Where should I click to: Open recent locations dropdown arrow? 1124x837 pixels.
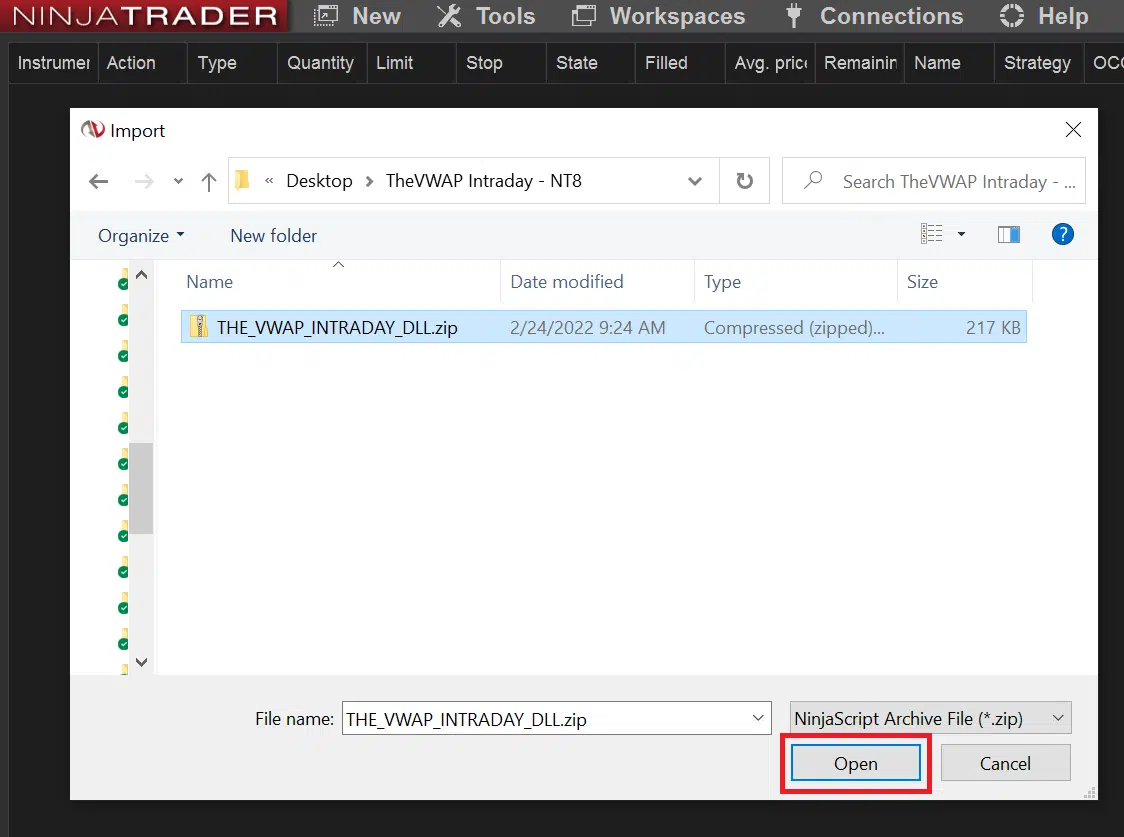(x=178, y=181)
